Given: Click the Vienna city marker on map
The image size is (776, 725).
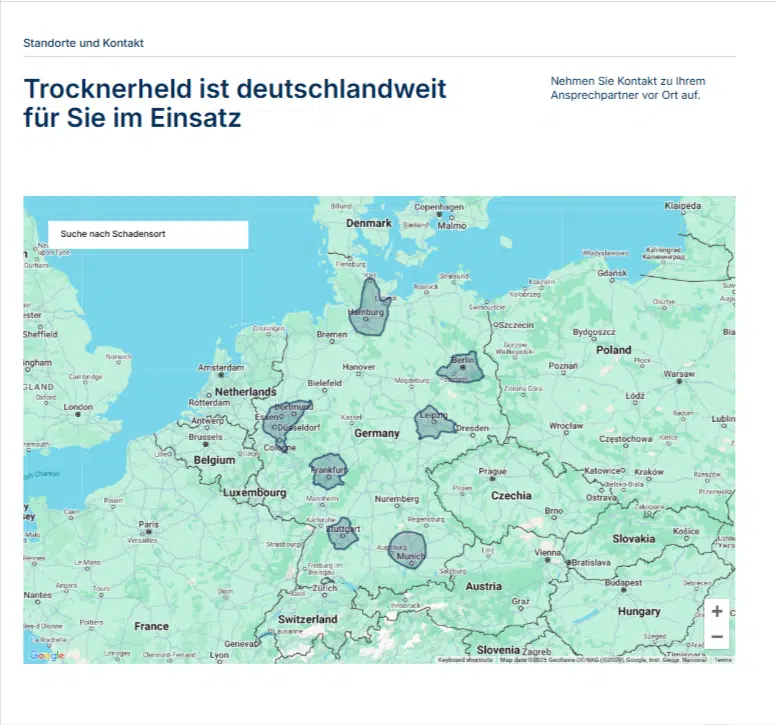Looking at the screenshot, I should tap(549, 560).
